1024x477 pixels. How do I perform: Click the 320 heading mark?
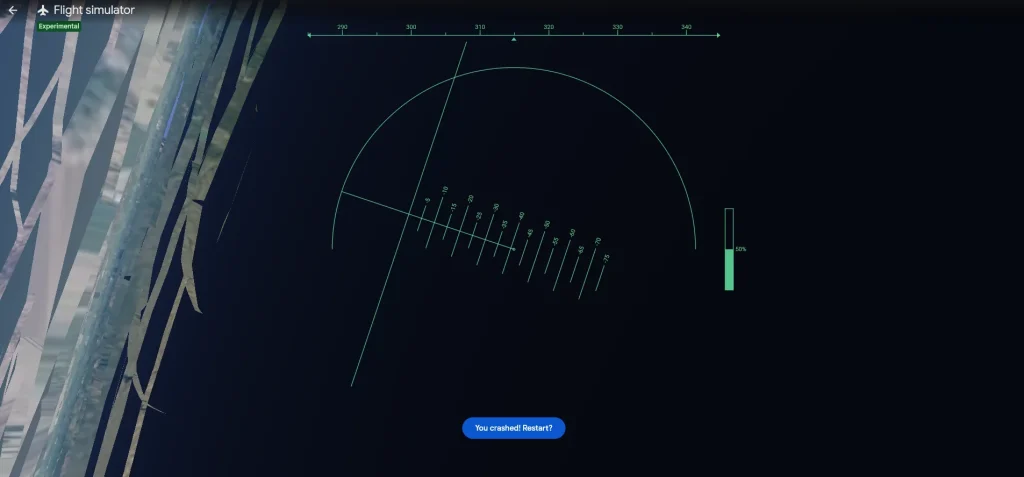tap(549, 27)
